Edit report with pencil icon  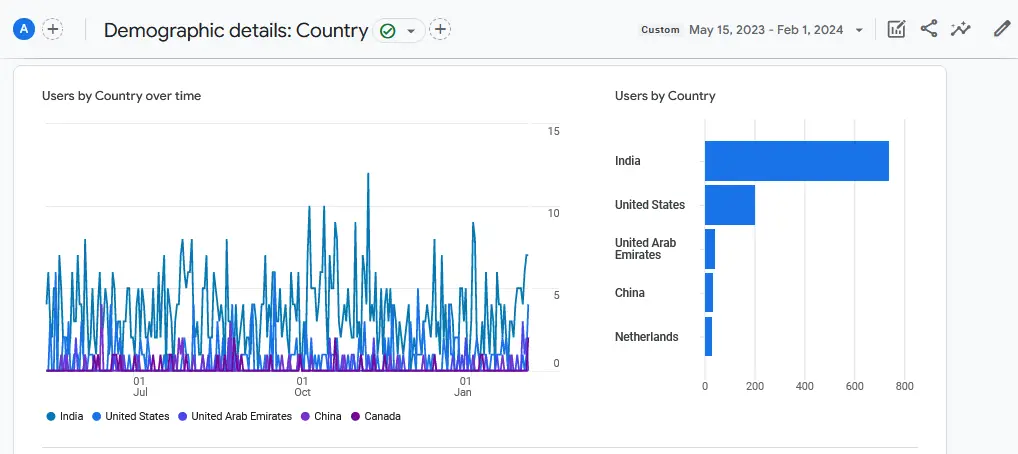(x=1001, y=29)
